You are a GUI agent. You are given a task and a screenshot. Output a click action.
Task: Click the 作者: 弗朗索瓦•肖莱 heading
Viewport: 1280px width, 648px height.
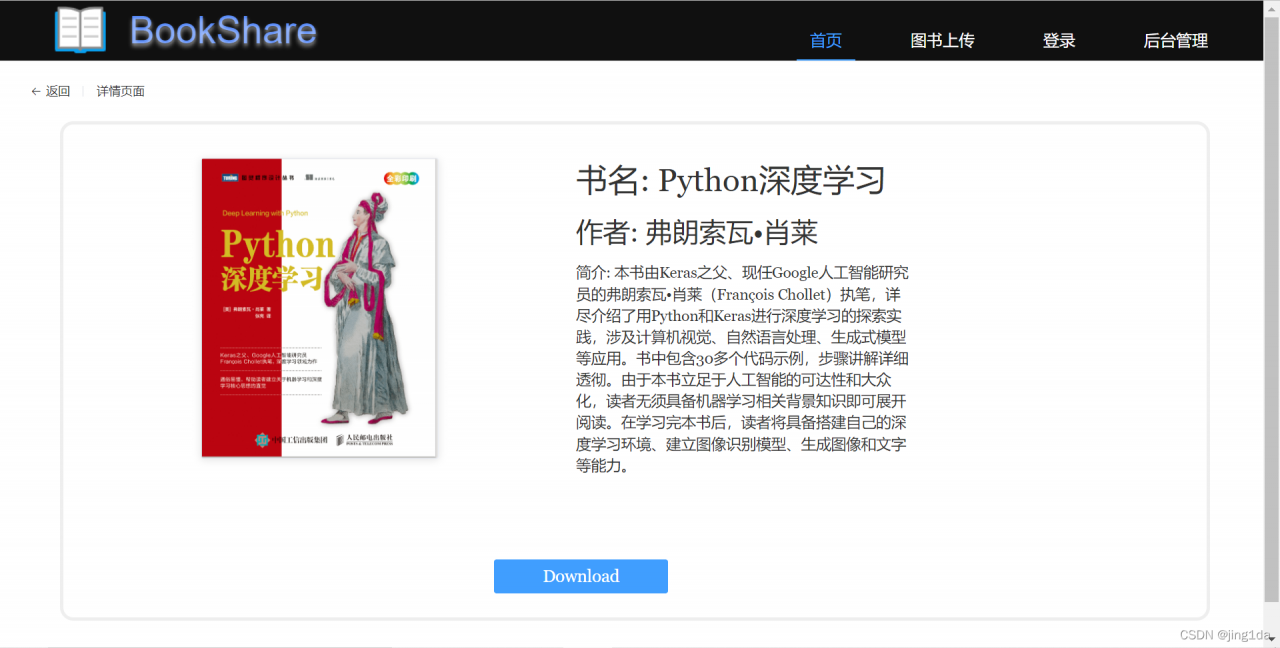[697, 233]
